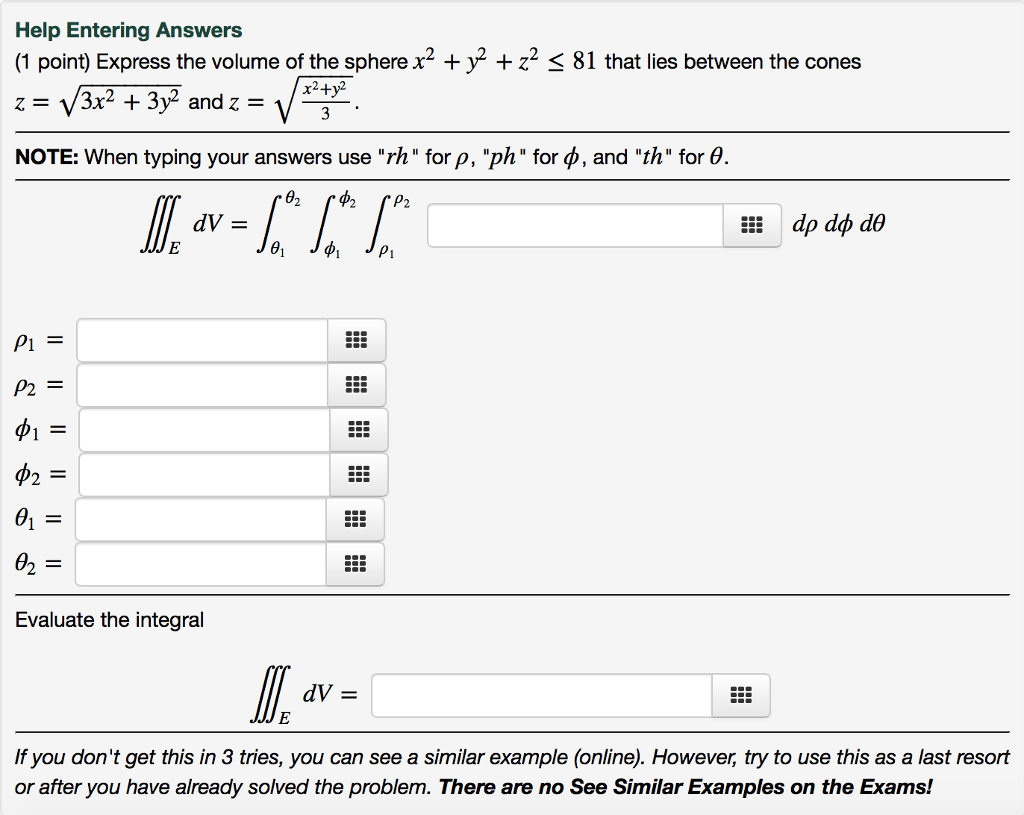Place cursor in the θ2 field
Image resolution: width=1024 pixels, height=815 pixels.
point(200,564)
